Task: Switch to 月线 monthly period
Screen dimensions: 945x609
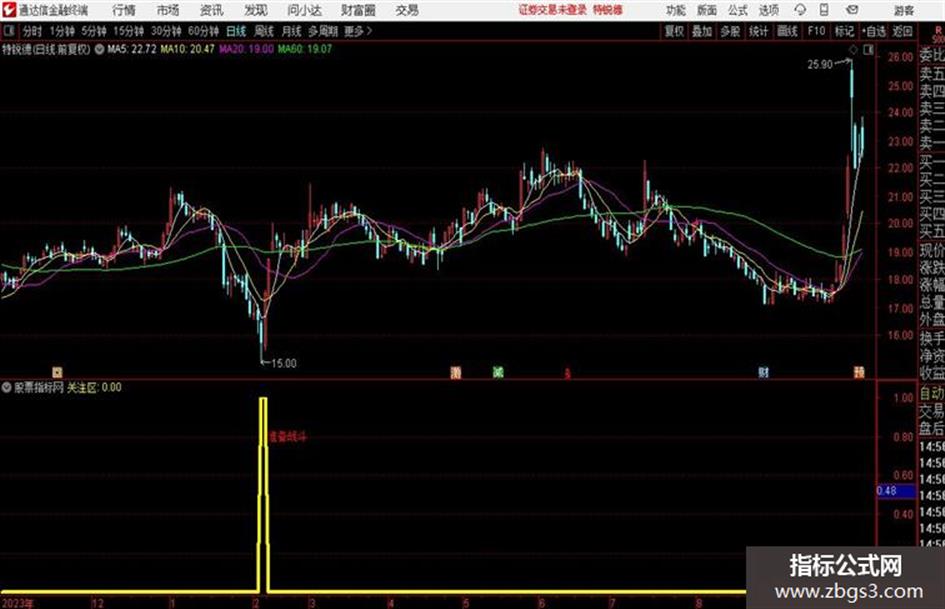Action: point(292,31)
